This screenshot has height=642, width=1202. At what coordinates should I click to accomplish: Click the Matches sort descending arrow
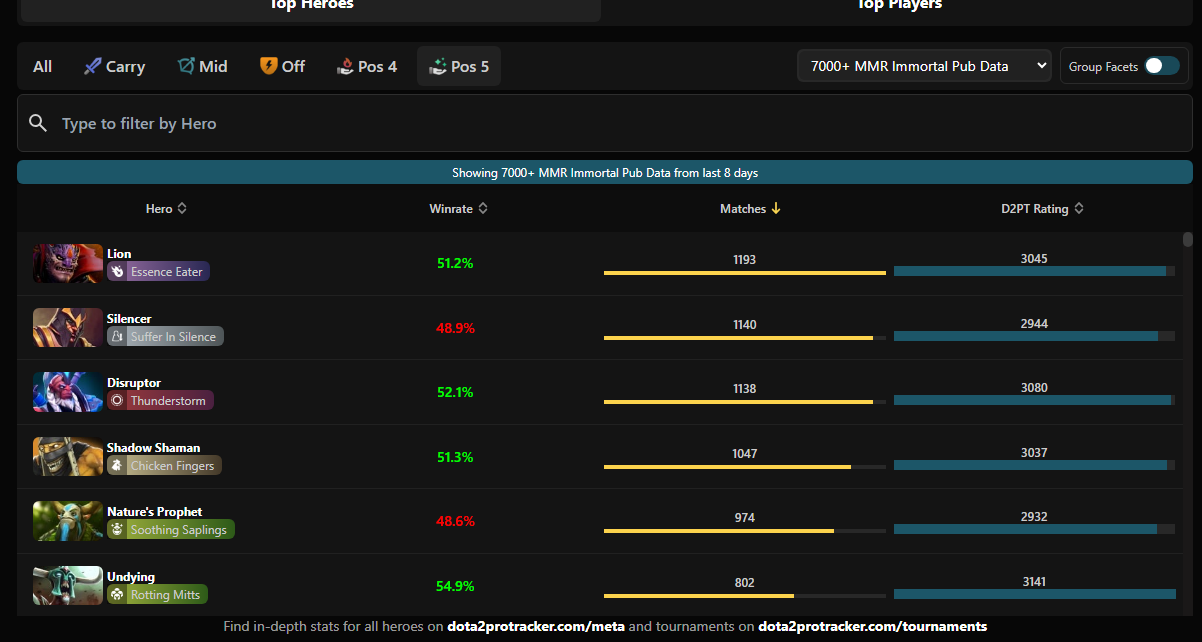(776, 209)
